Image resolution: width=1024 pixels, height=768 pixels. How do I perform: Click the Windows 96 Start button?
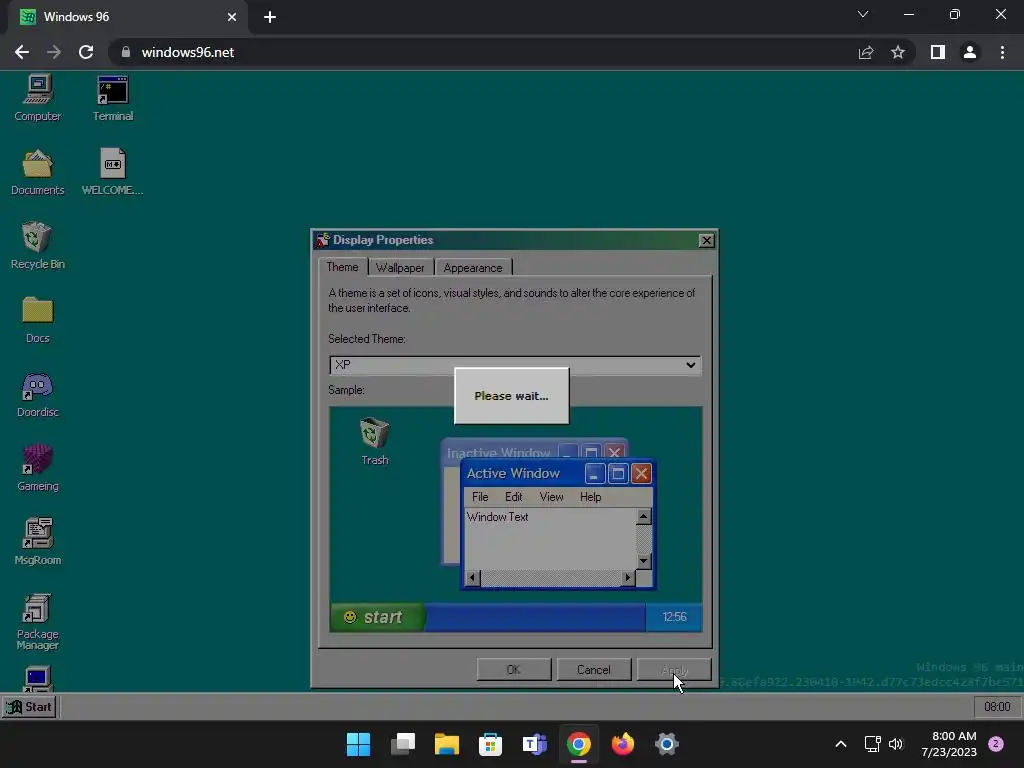pos(30,707)
